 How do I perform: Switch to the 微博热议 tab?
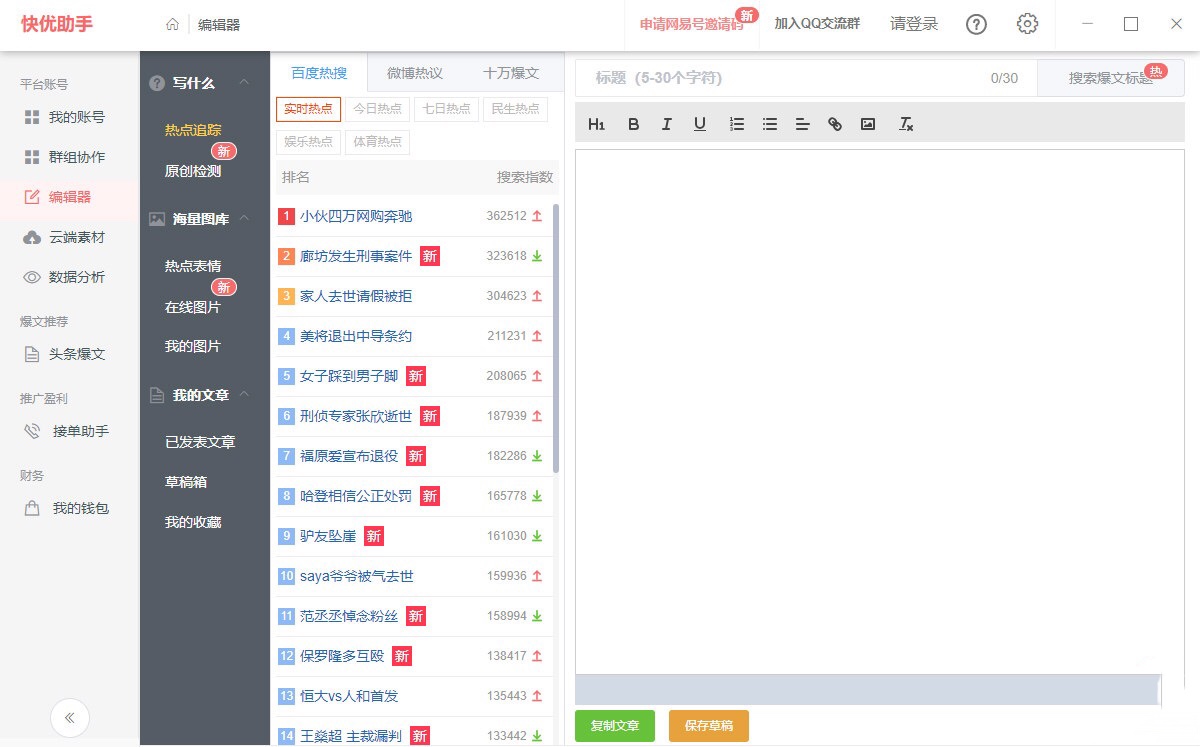[415, 73]
